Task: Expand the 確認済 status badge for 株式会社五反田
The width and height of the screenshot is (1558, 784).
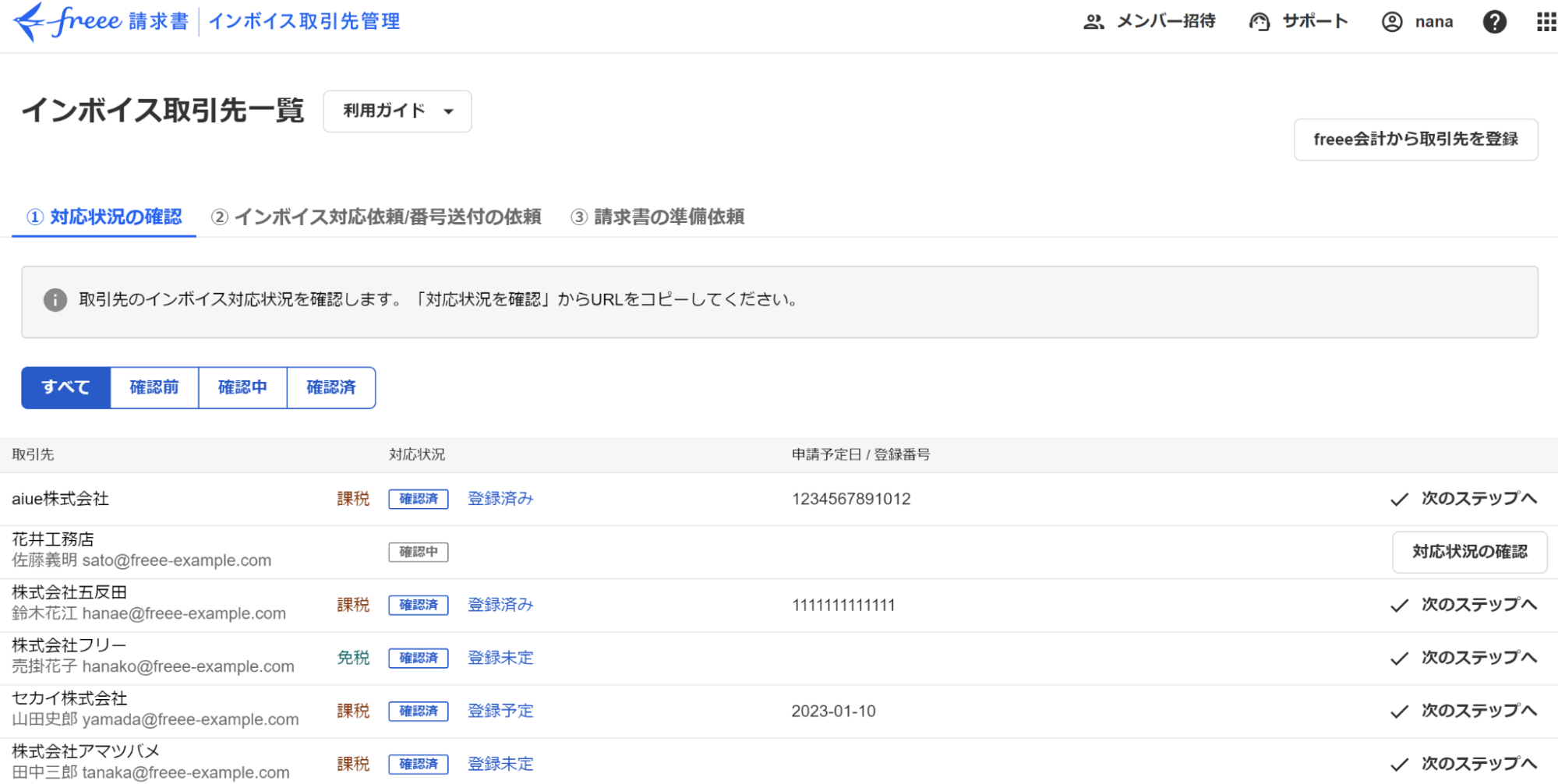Action: 419,605
